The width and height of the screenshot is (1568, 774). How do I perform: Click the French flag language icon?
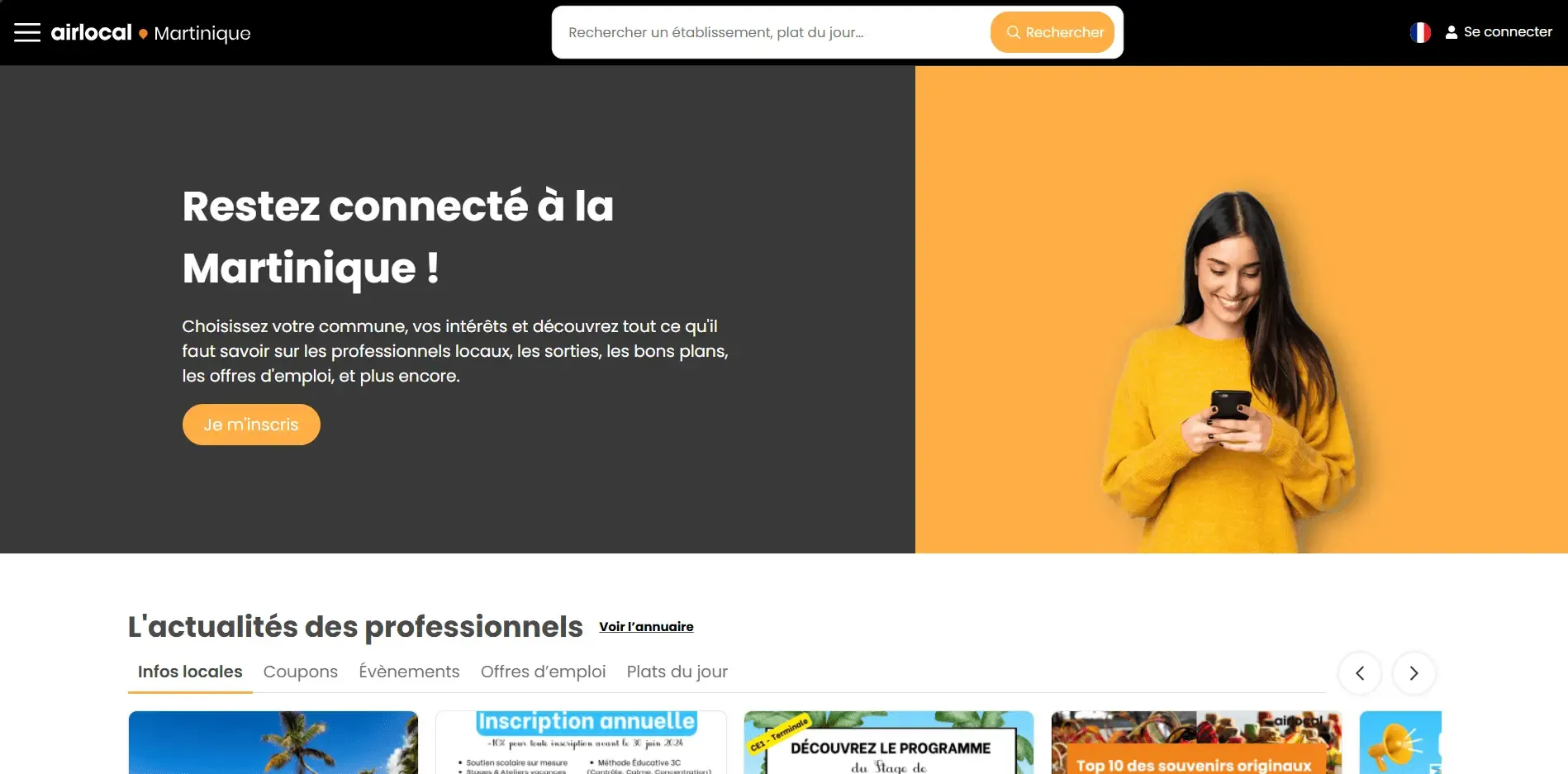pyautogui.click(x=1420, y=32)
